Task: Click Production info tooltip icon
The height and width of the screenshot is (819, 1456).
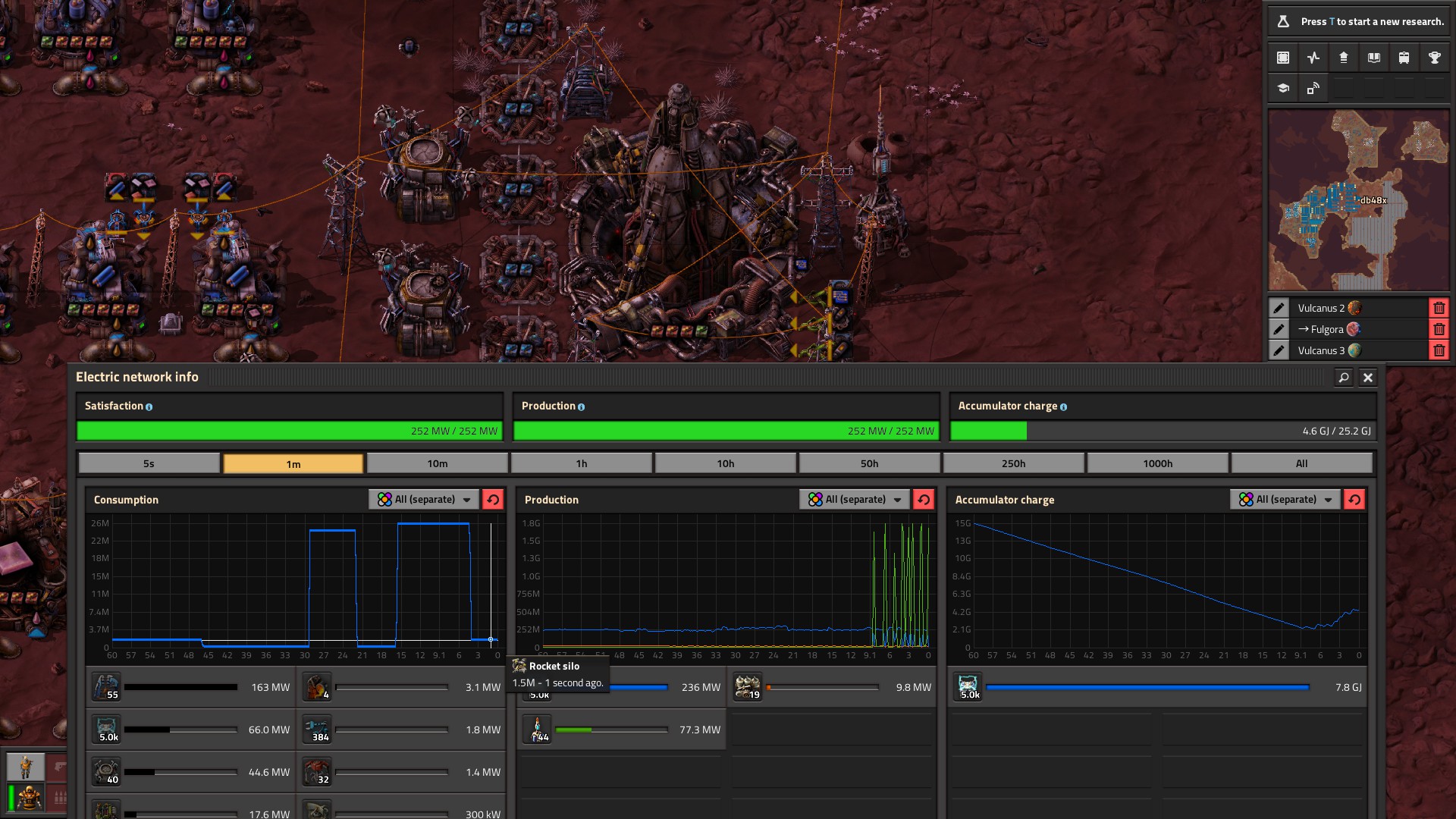Action: coord(581,407)
